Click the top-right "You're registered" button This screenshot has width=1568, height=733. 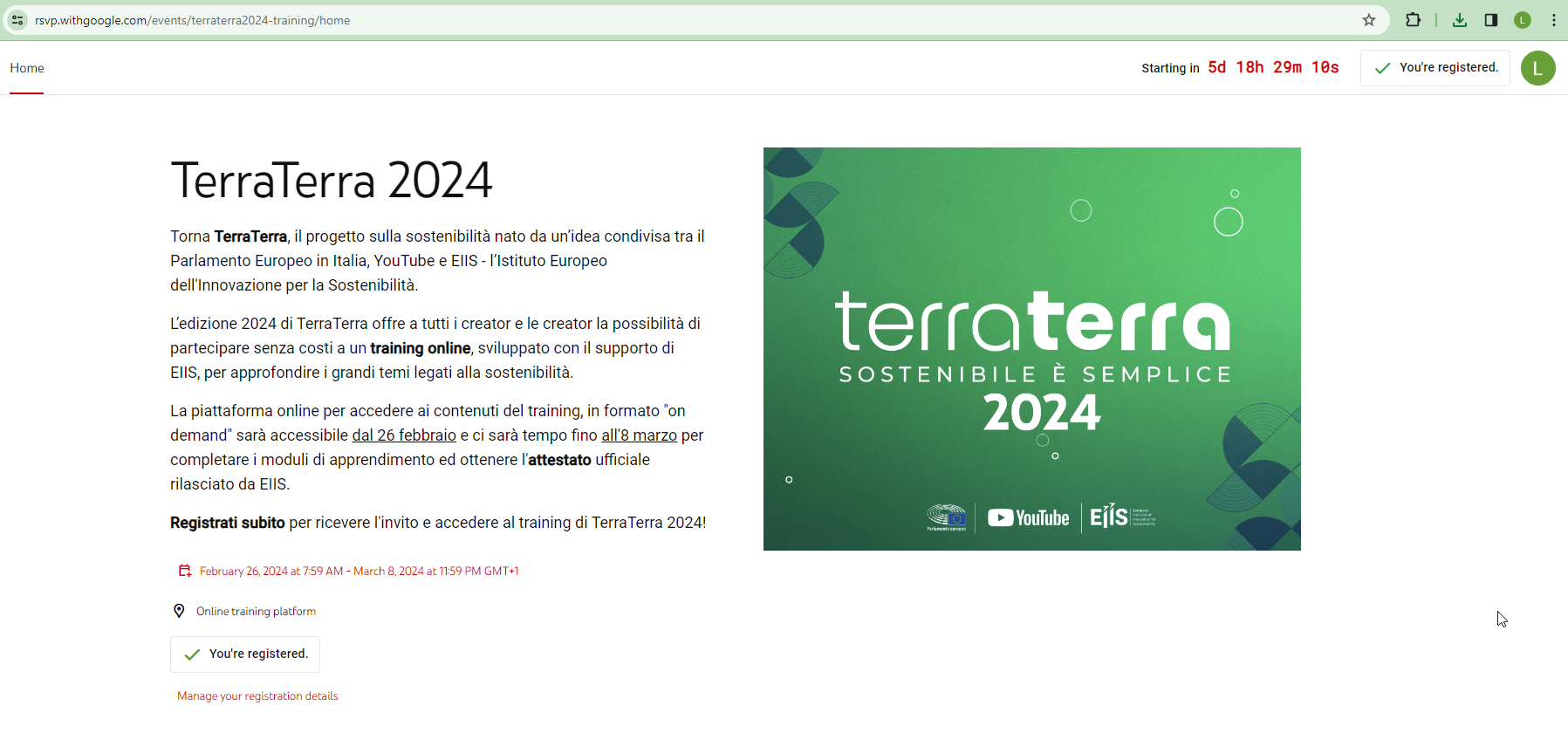point(1435,68)
